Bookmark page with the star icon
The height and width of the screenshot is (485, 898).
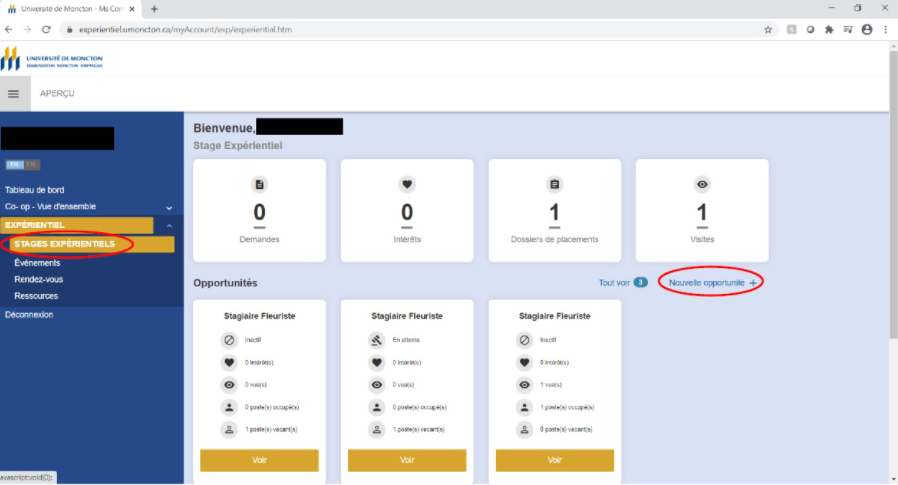pos(768,30)
